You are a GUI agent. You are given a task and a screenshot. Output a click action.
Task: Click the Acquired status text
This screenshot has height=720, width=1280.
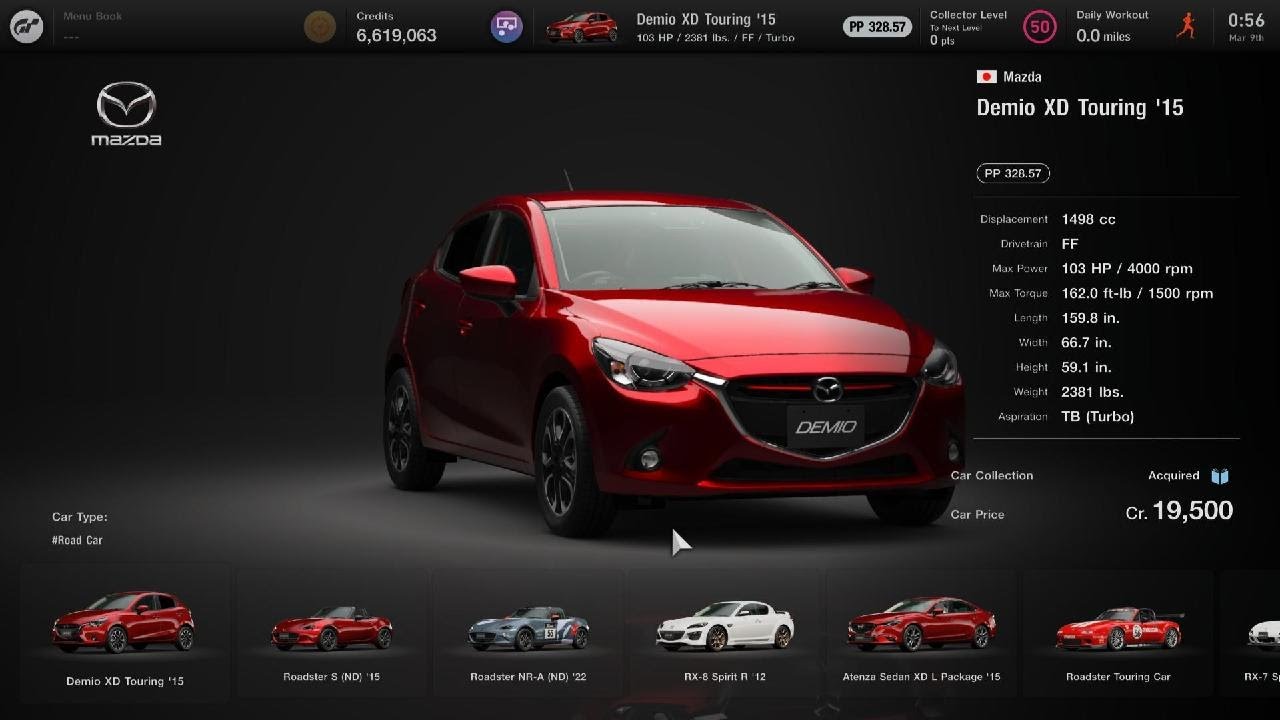(x=1173, y=476)
